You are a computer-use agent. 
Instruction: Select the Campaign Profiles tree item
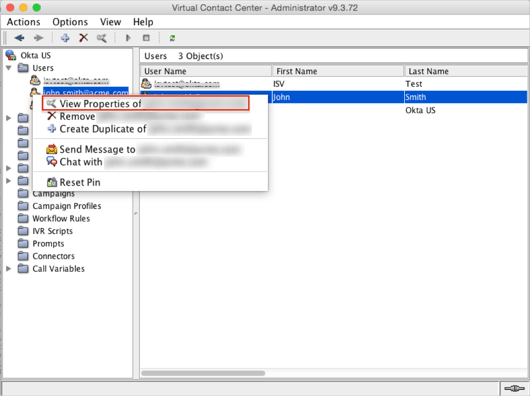coord(67,206)
